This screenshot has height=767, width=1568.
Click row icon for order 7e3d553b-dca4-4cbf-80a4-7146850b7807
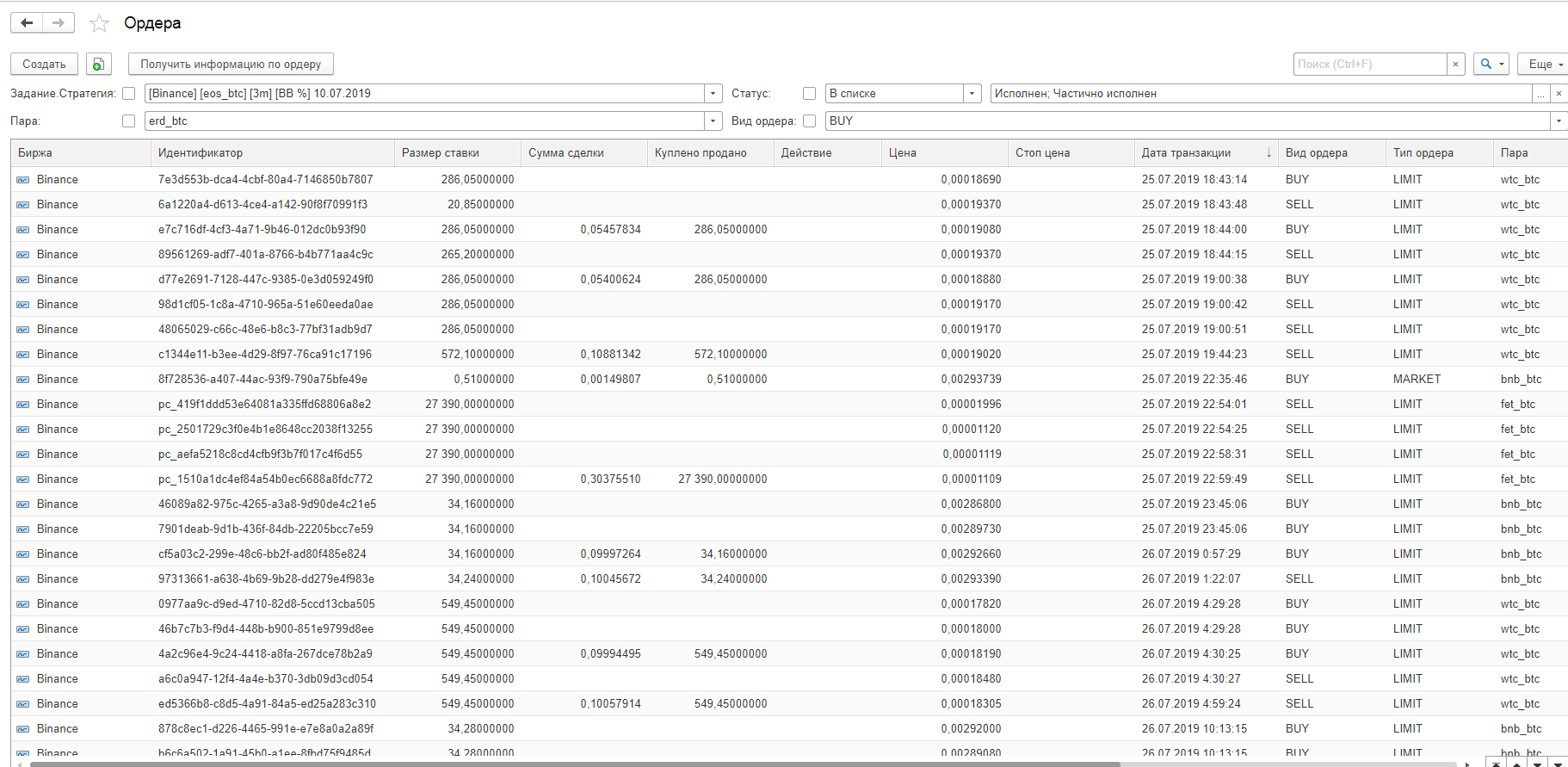(23, 180)
